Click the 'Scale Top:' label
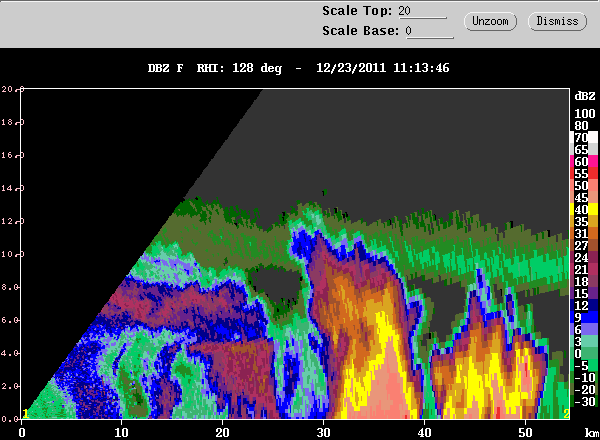Screen dimensions: 600x440 (x=357, y=11)
